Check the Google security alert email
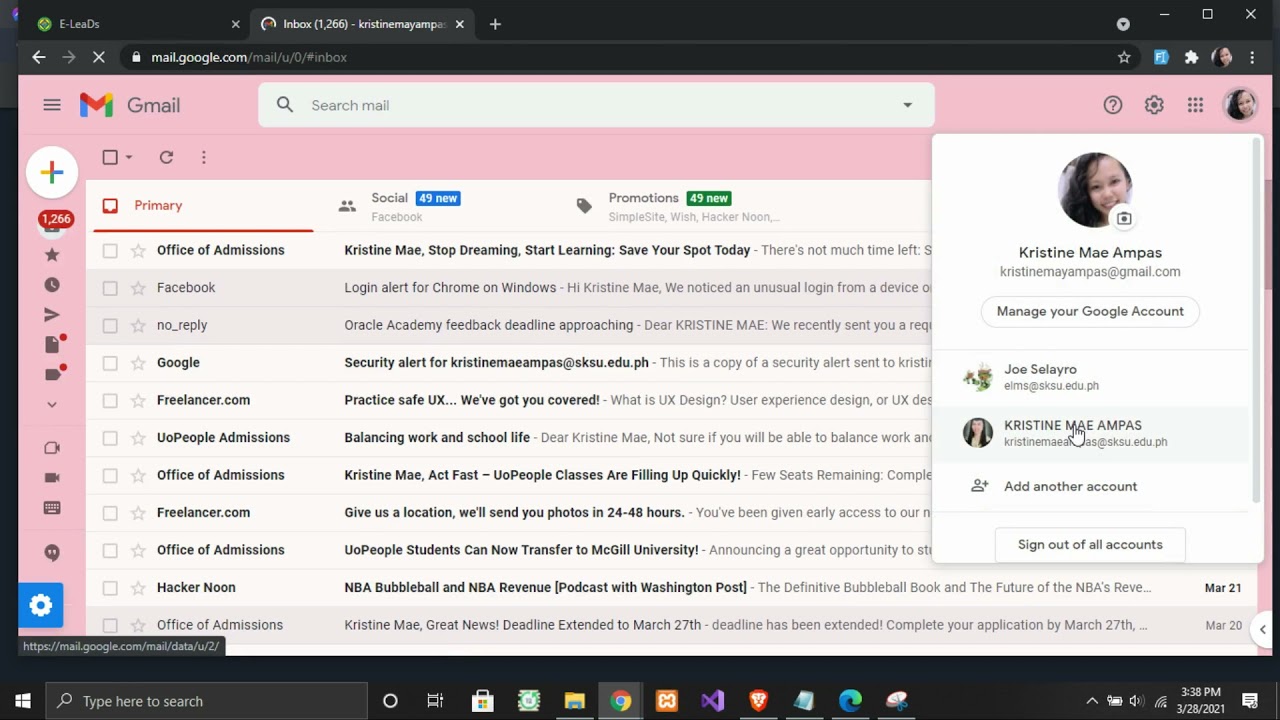 click(110, 363)
